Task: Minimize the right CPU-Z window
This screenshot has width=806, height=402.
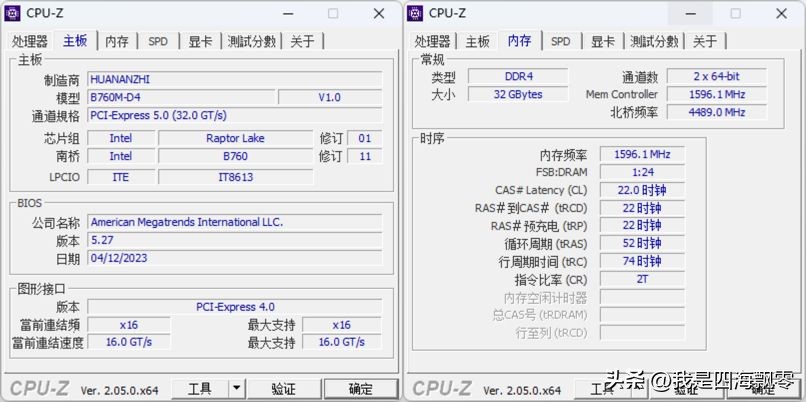Action: [x=690, y=13]
